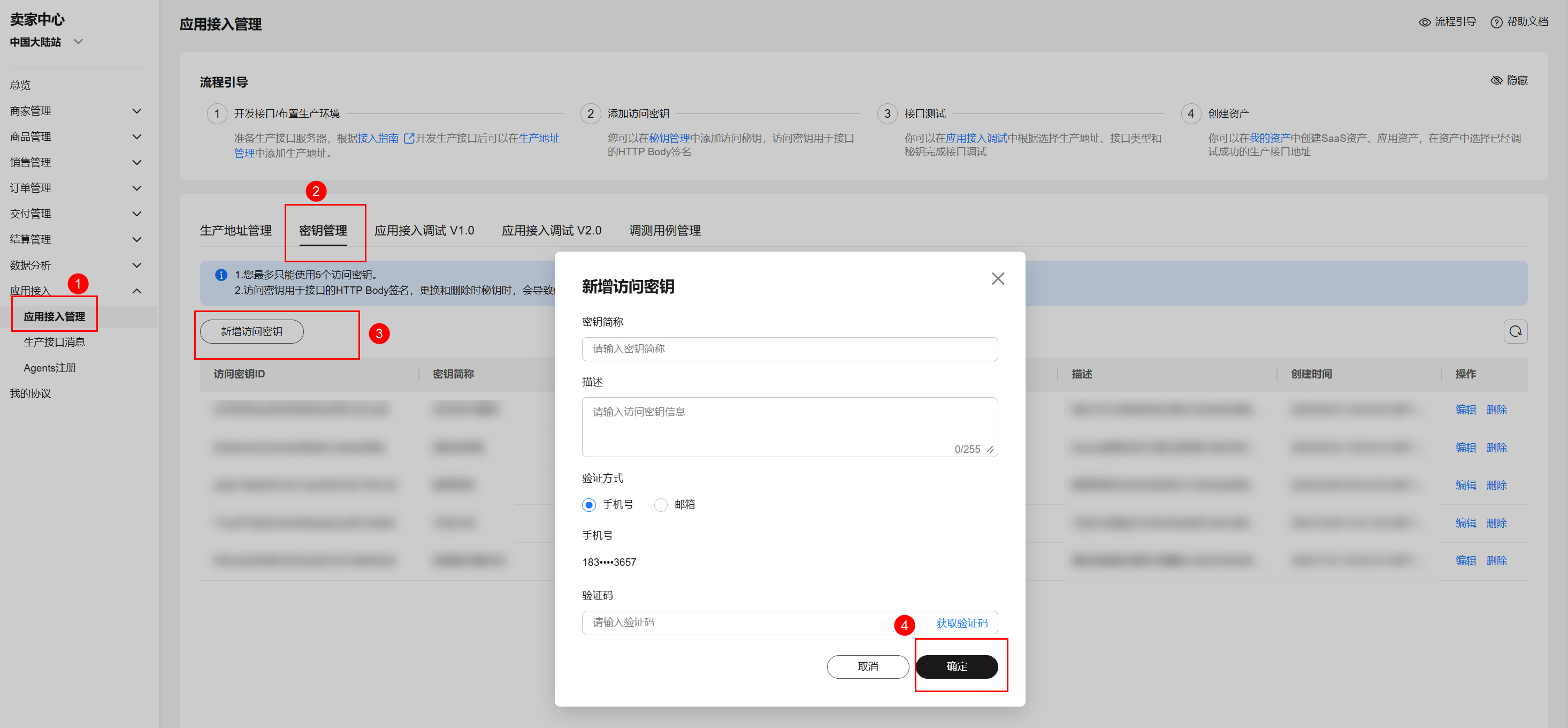Click the 密钥简称 name input field
1568x728 pixels.
pyautogui.click(x=790, y=349)
